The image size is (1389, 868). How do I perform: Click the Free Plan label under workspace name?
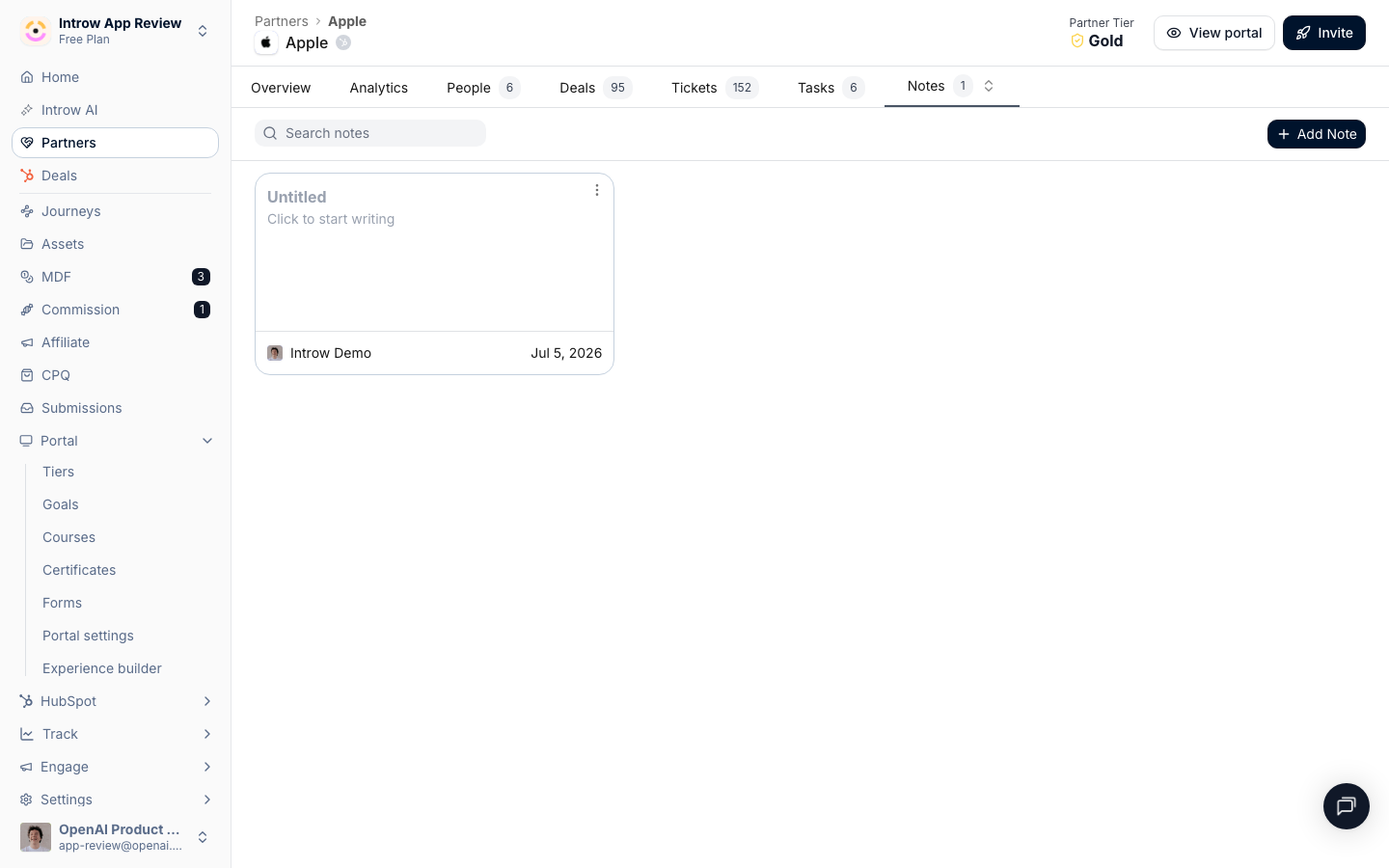click(84, 40)
